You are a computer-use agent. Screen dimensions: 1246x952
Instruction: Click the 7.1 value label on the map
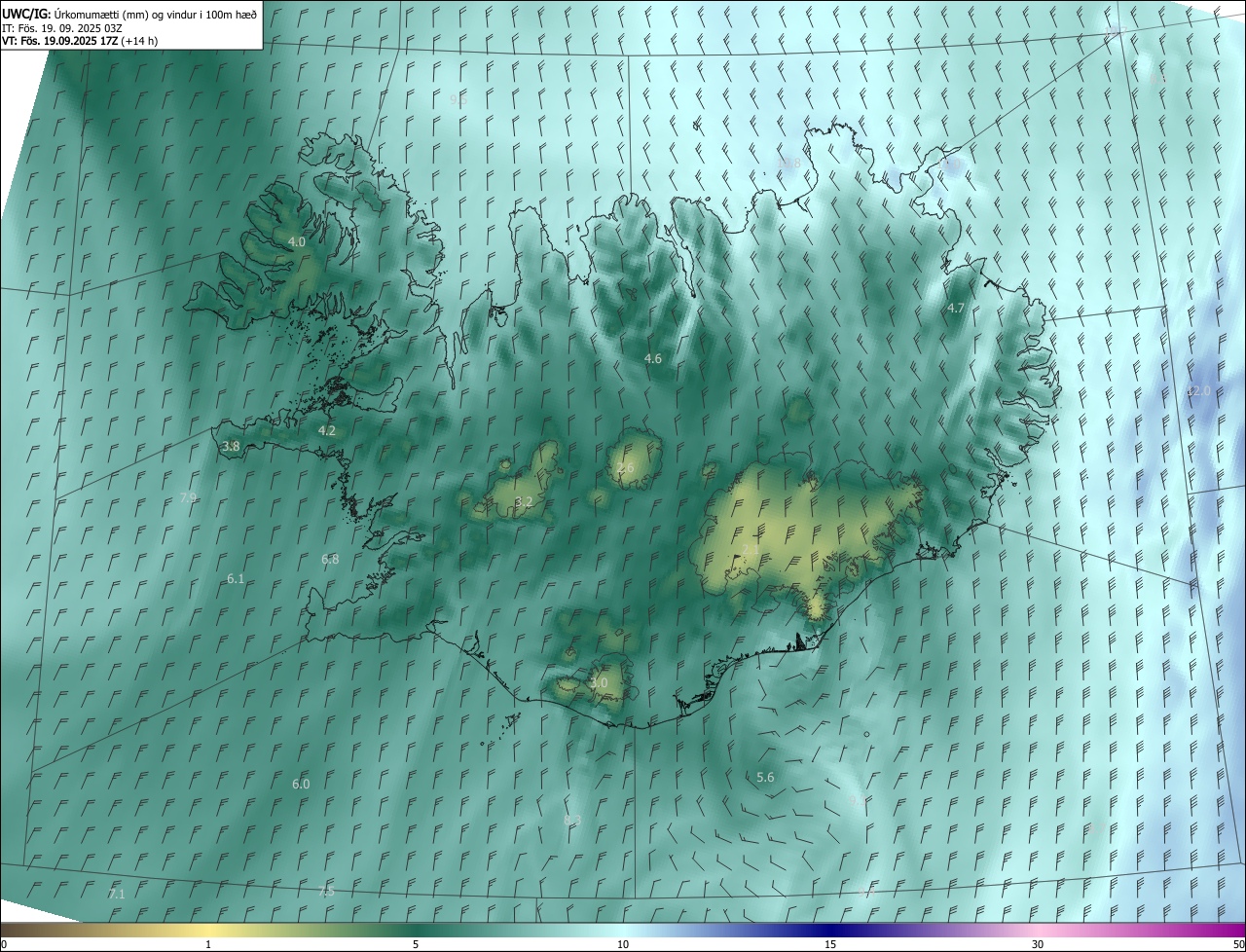[117, 894]
